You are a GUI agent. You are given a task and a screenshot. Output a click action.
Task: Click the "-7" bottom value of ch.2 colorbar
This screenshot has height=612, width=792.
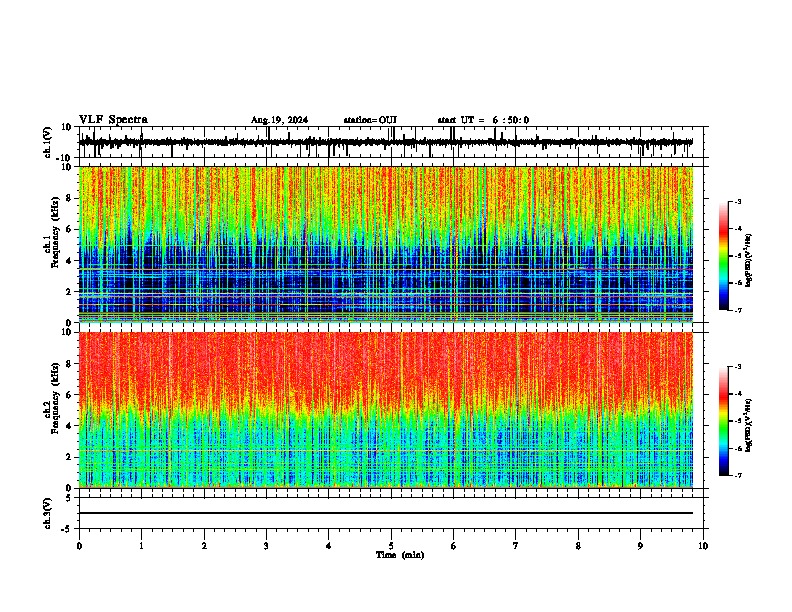(738, 475)
